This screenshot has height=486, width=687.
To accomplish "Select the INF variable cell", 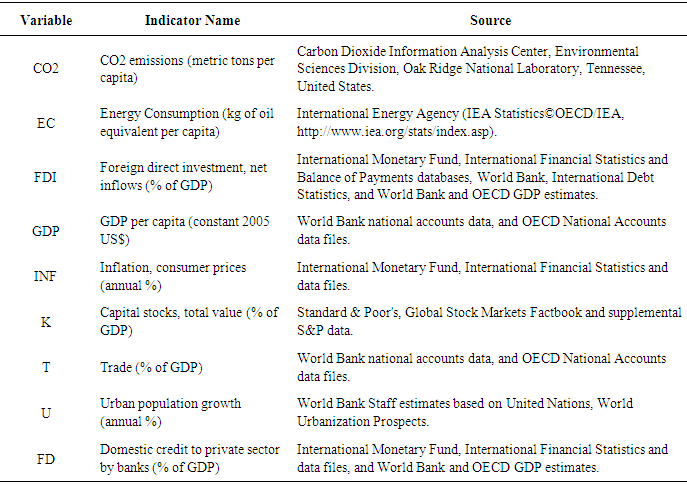I will pos(46,276).
